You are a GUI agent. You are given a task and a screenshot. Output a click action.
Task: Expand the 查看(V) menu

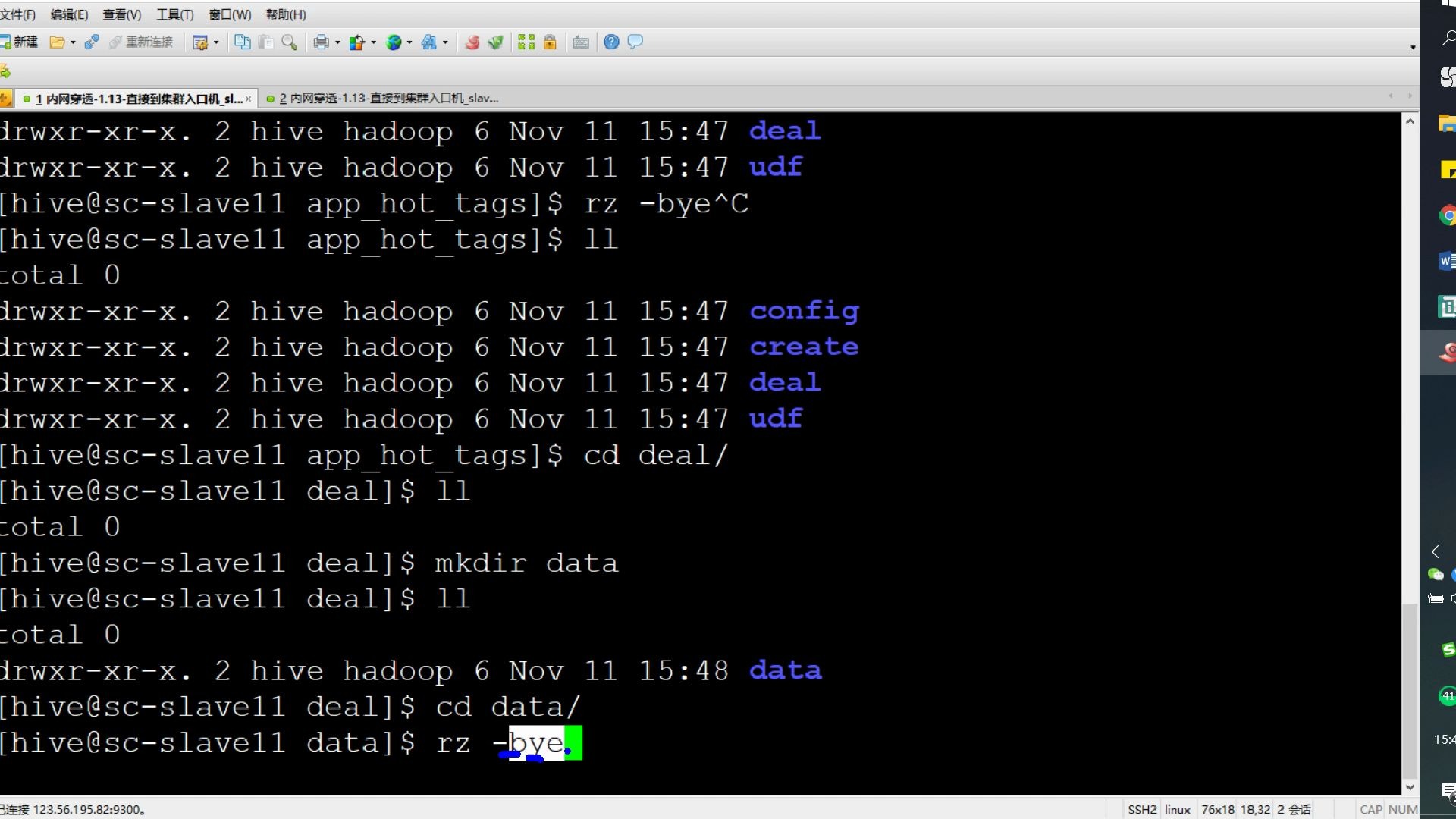tap(119, 13)
